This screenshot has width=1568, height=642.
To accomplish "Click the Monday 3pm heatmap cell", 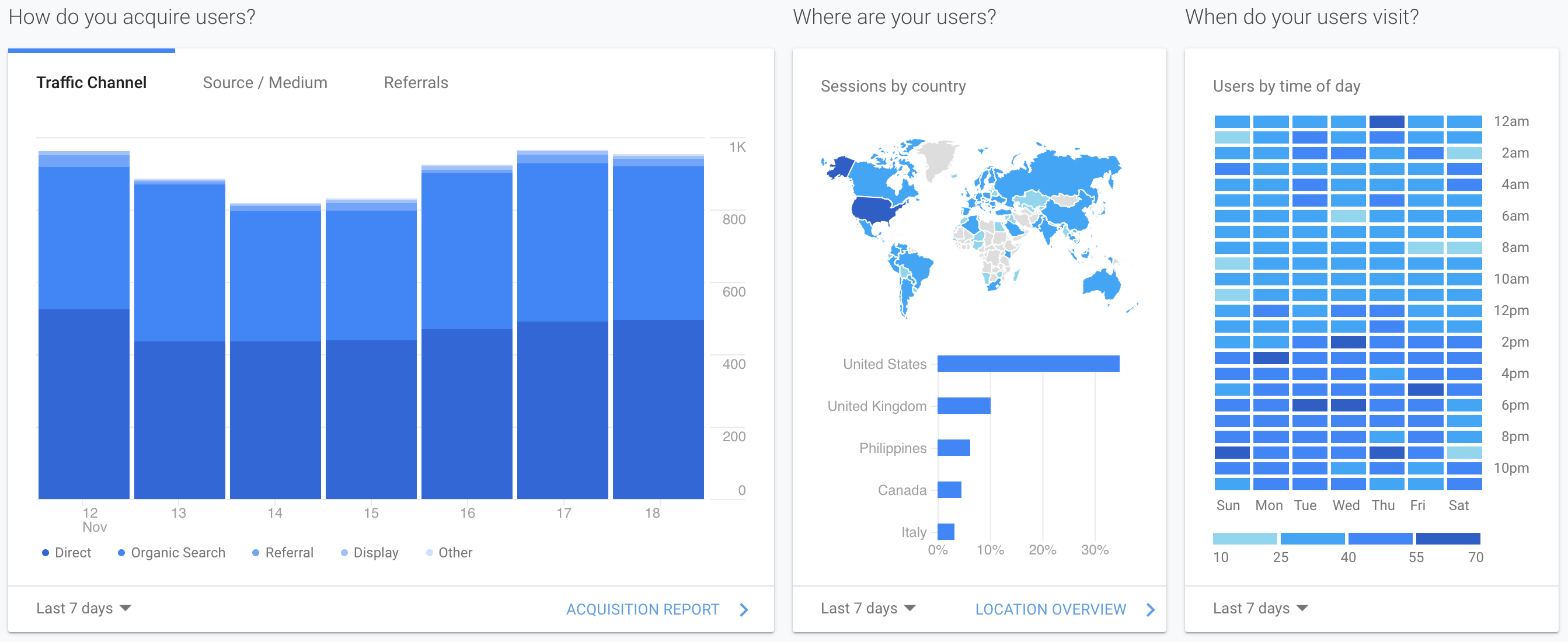I will point(1271,358).
